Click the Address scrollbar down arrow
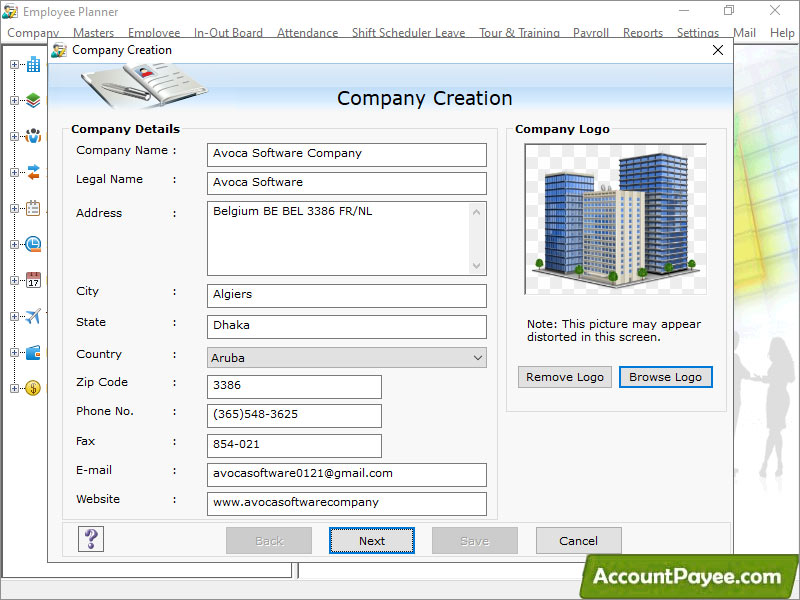The width and height of the screenshot is (800, 600). click(477, 265)
